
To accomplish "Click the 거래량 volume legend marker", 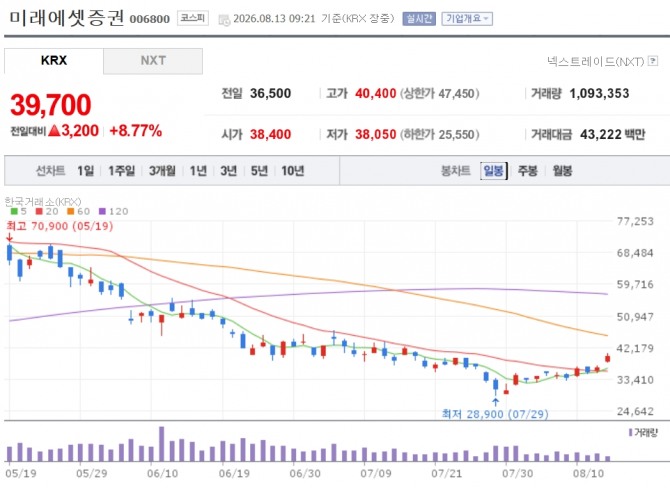I will coord(643,433).
